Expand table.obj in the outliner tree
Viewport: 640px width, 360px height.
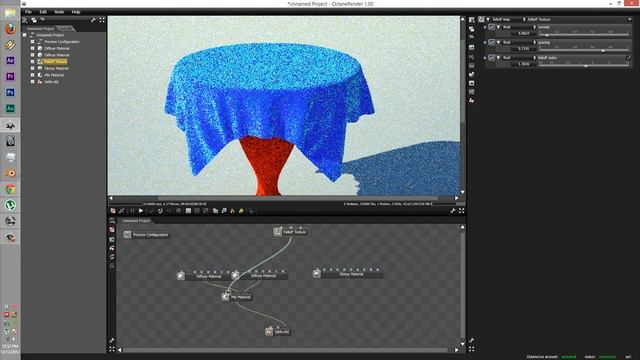(x=33, y=82)
